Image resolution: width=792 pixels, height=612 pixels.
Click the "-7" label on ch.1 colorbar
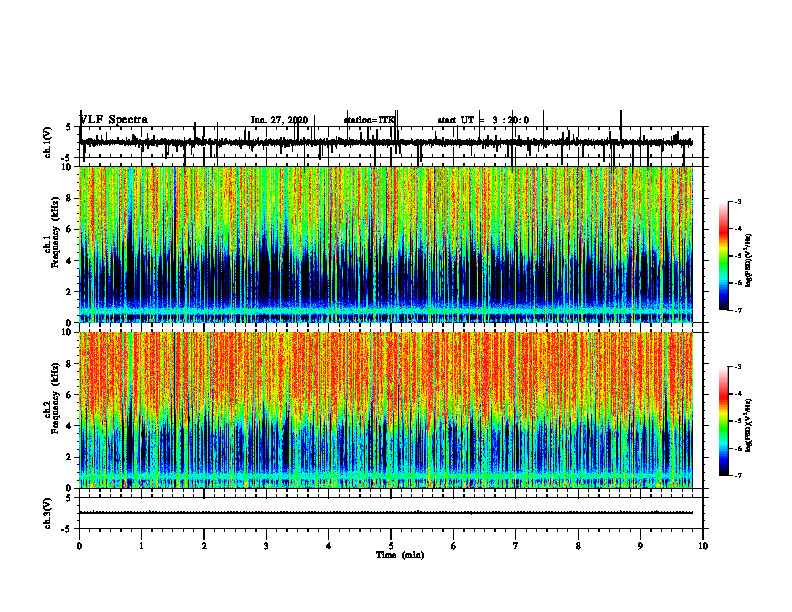pyautogui.click(x=738, y=310)
